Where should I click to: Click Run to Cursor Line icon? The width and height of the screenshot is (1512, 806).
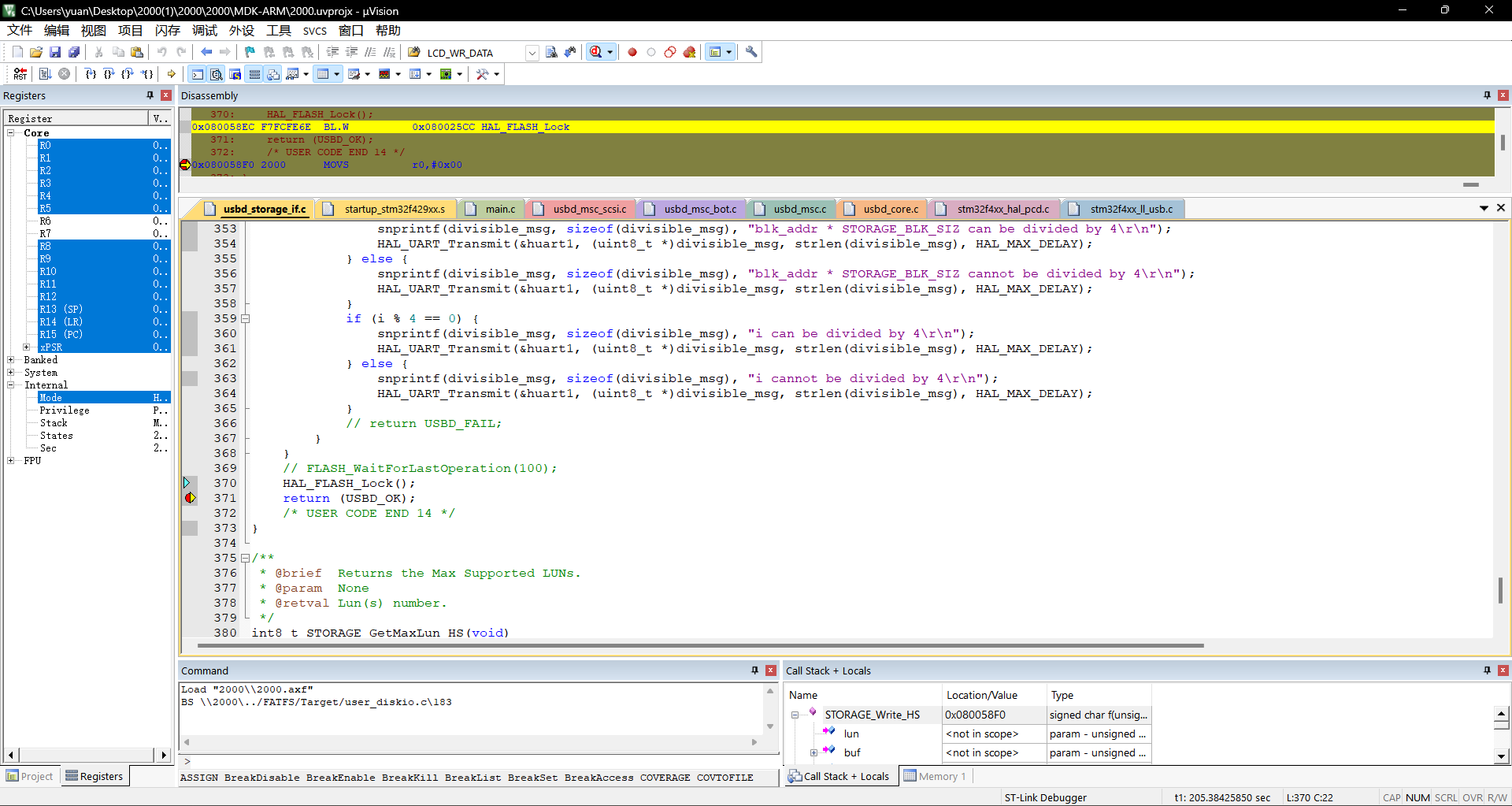[x=147, y=74]
